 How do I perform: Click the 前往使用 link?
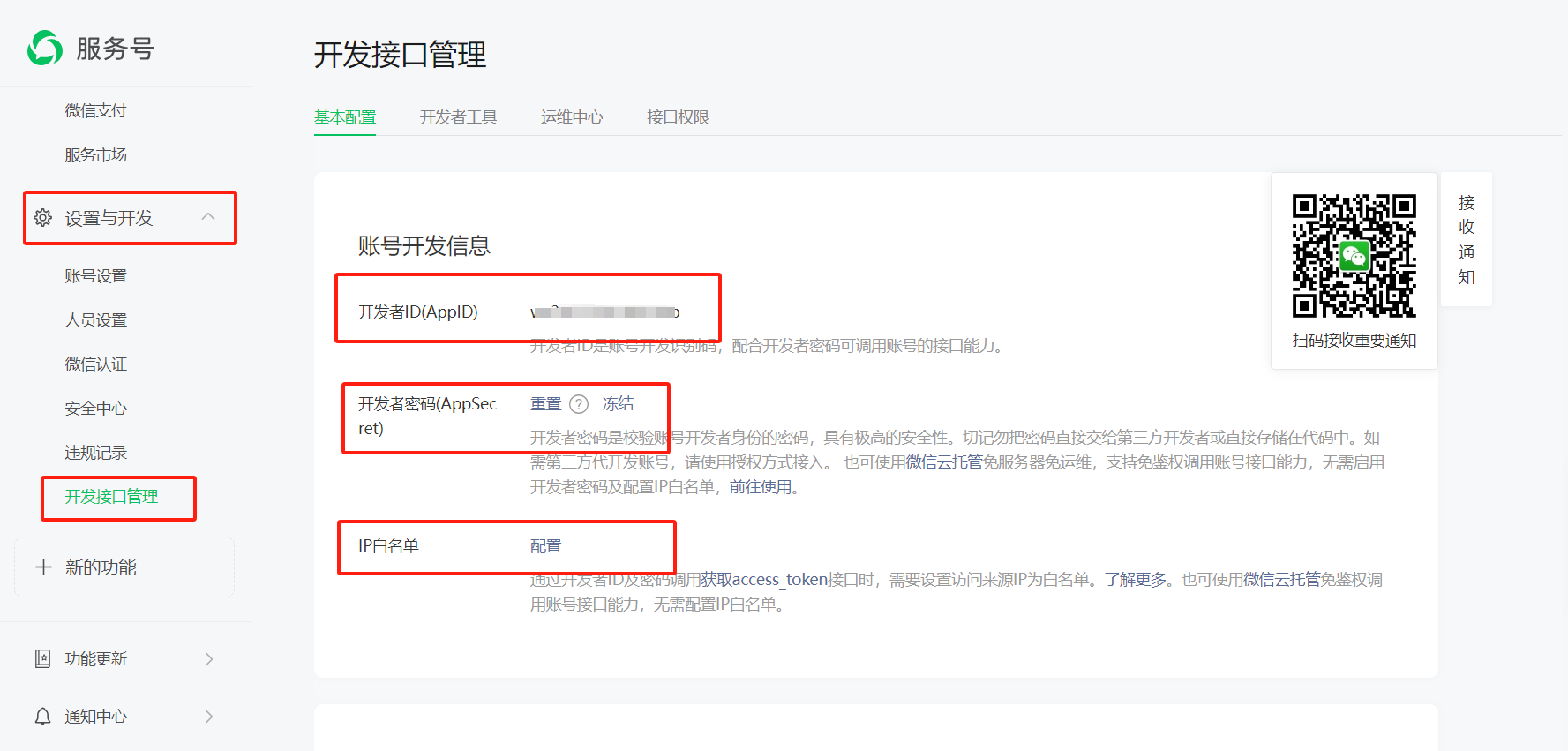coord(760,487)
